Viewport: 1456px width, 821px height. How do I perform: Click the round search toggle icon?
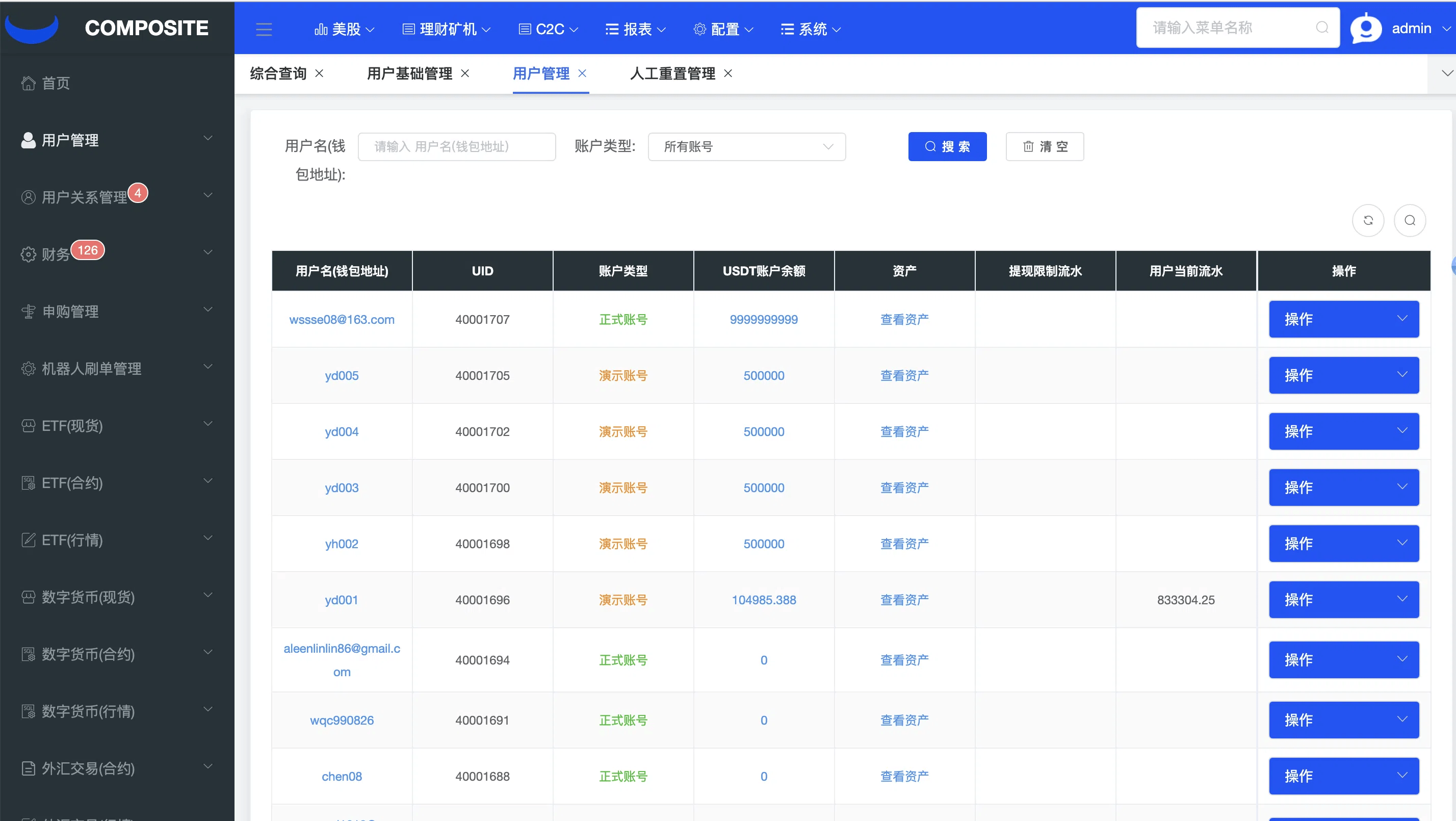(x=1410, y=220)
